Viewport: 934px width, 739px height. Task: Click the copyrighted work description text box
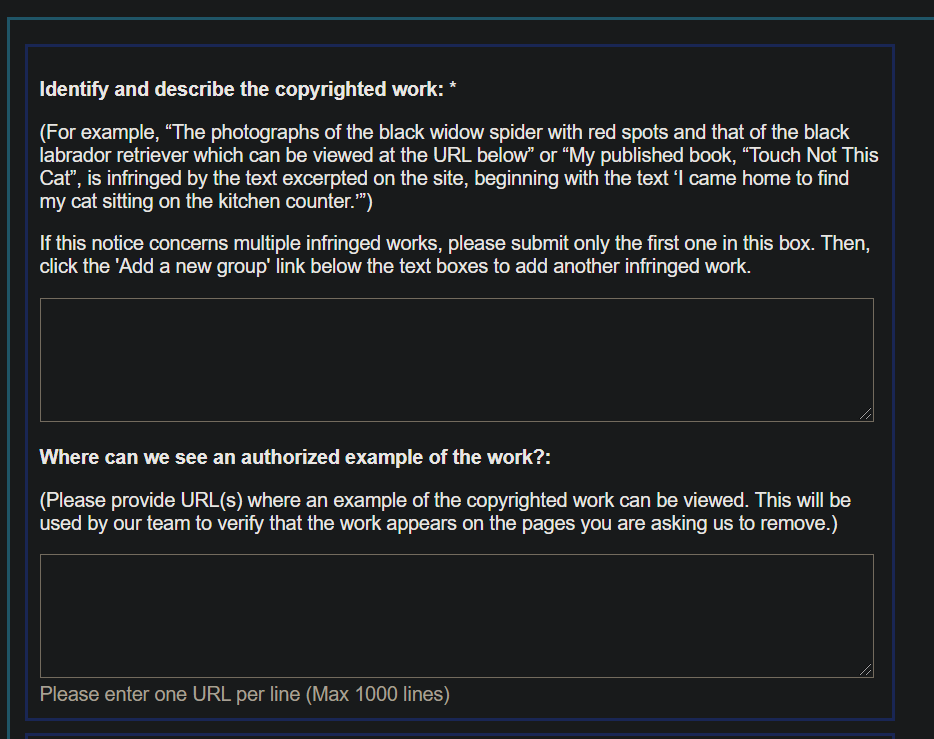click(x=456, y=359)
